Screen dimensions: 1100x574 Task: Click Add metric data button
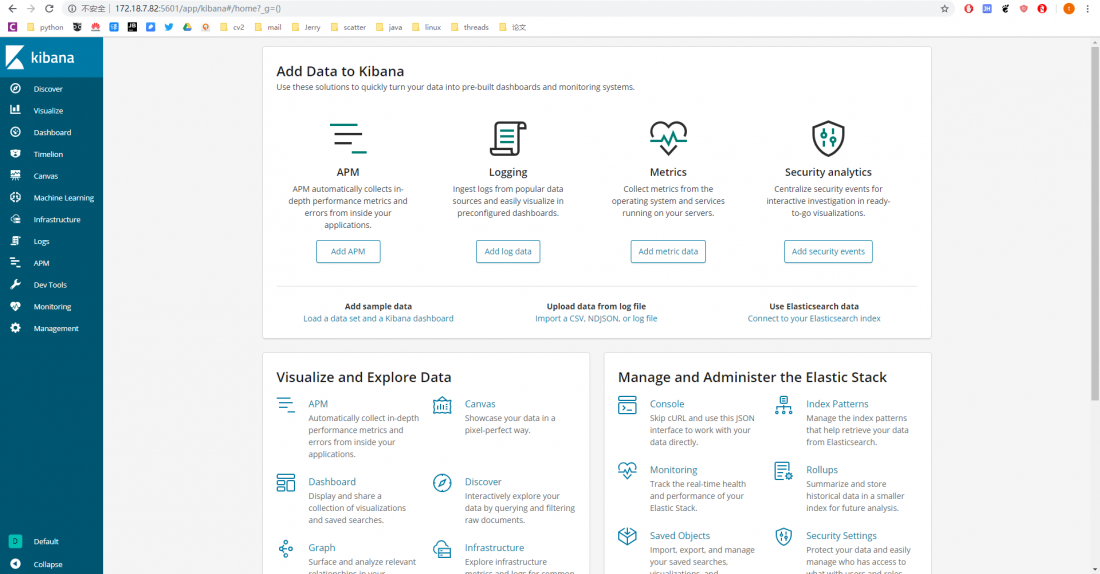668,251
